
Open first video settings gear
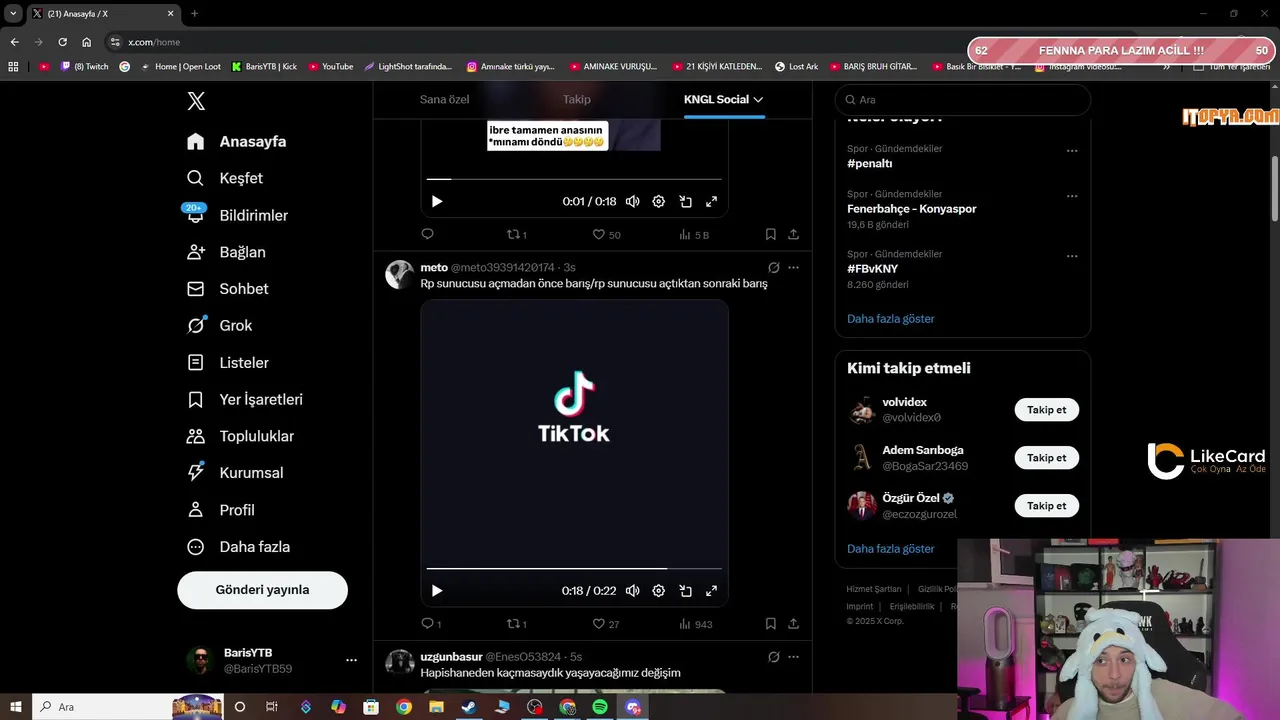(x=658, y=201)
